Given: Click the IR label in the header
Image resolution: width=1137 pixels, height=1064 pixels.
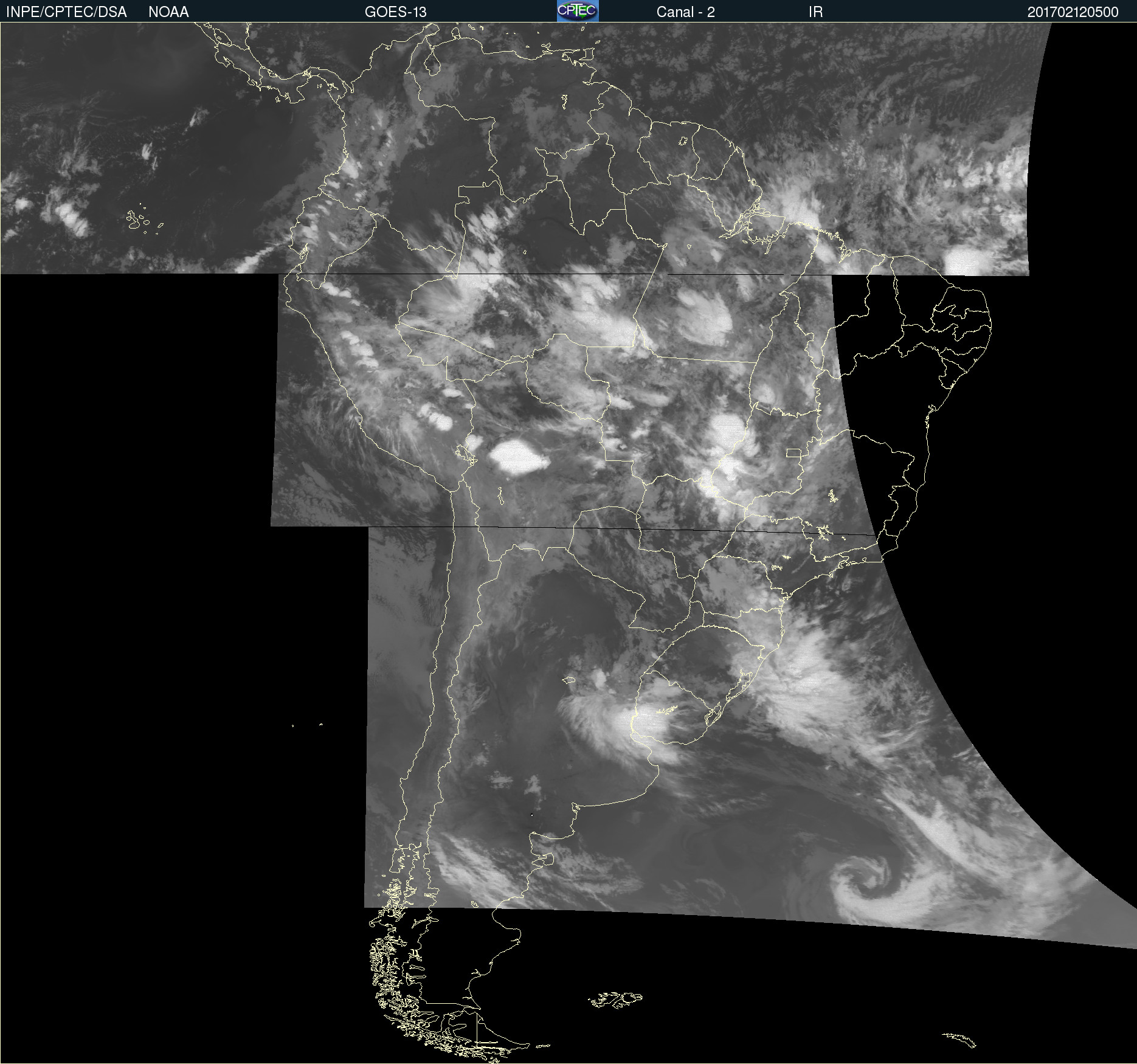Looking at the screenshot, I should coord(815,12).
